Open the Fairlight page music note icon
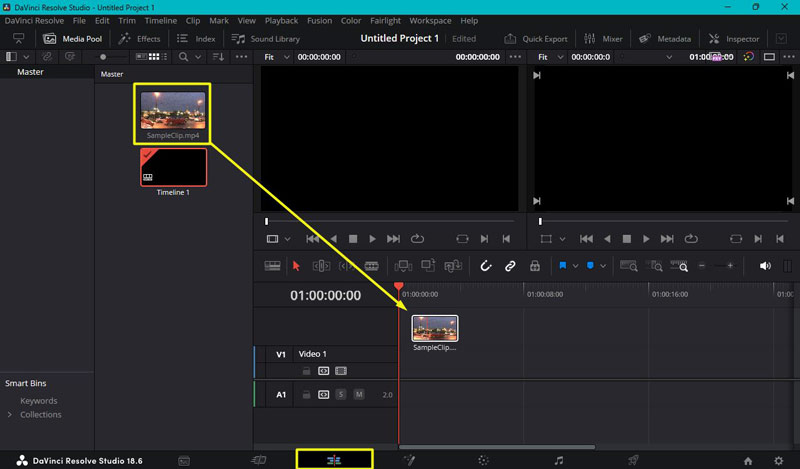 pos(559,460)
